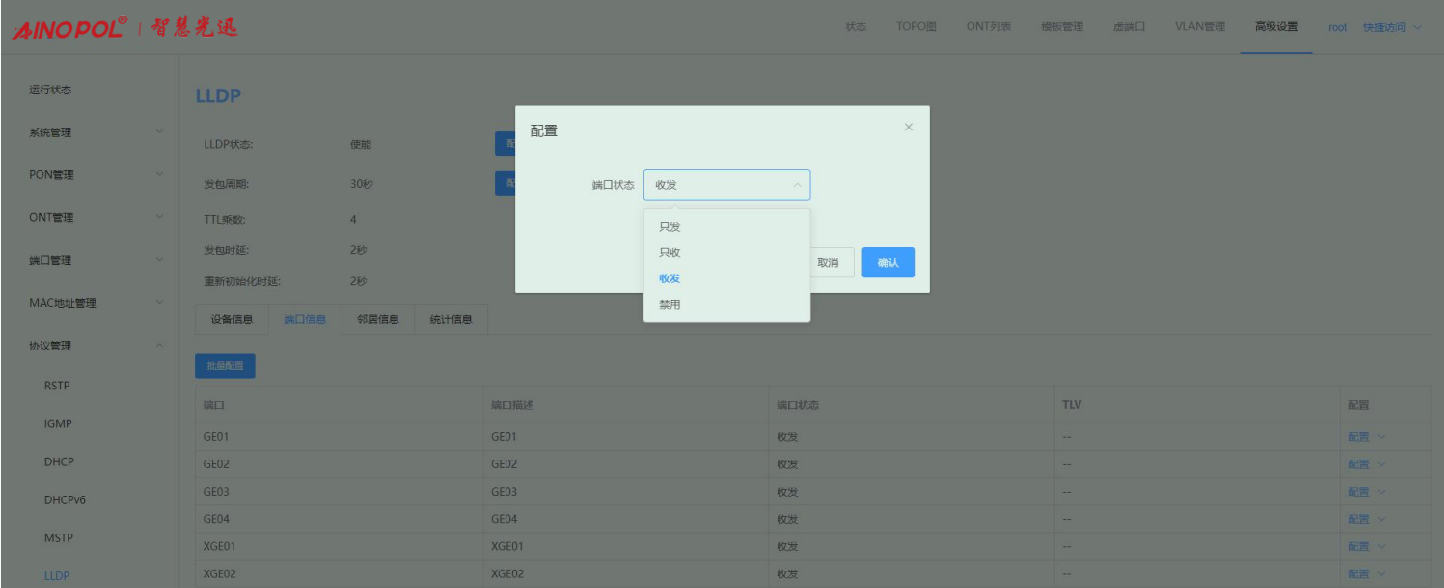This screenshot has height=588, width=1444.
Task: Collapse the 协议管理 sidebar chevron
Action: coord(159,346)
